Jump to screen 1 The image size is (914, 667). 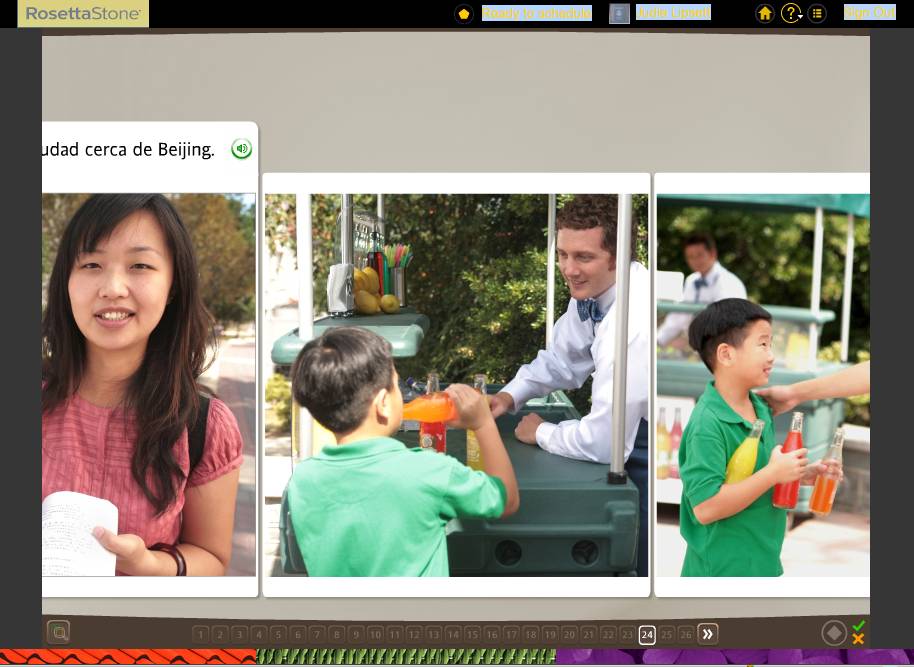tap(201, 634)
